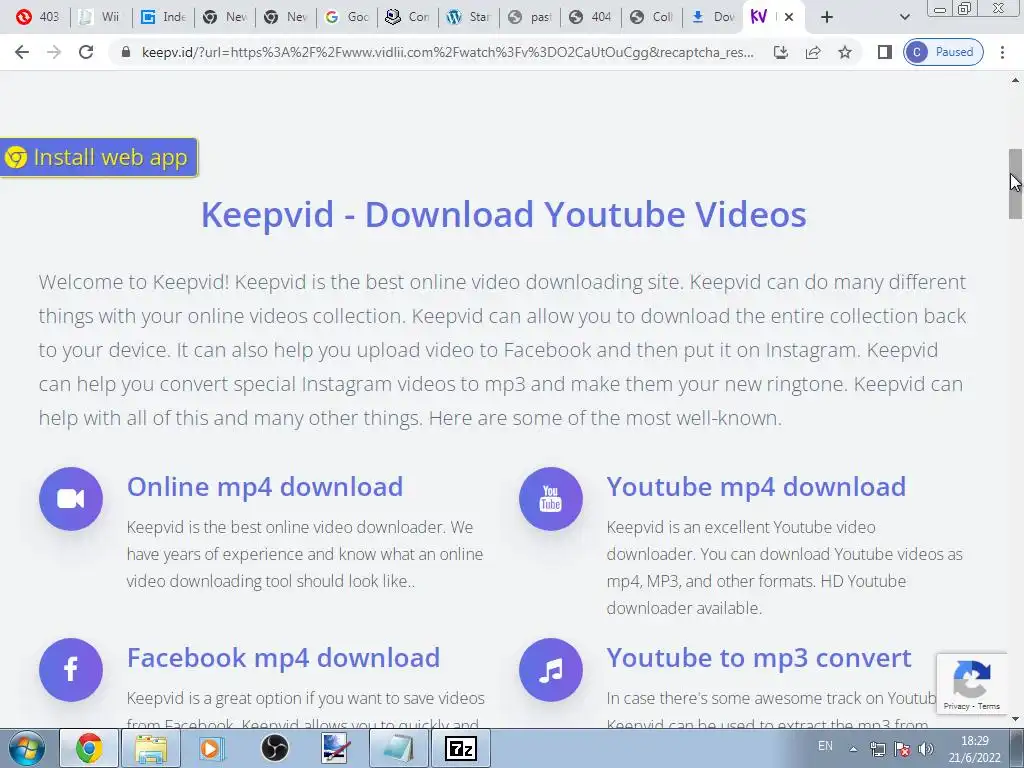This screenshot has width=1024, height=768.
Task: Open the notepad taskbar icon
Action: (399, 748)
